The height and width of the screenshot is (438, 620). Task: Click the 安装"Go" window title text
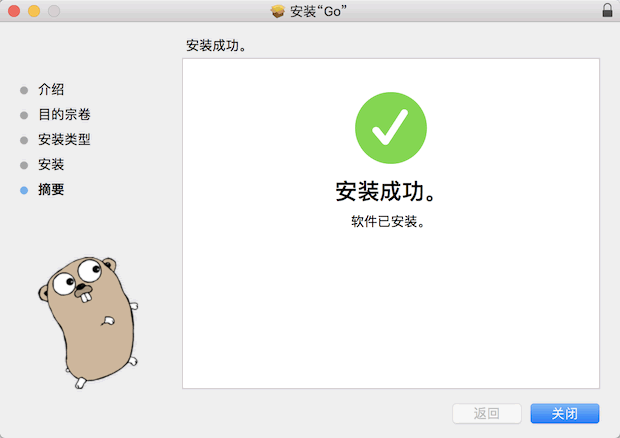[x=318, y=11]
